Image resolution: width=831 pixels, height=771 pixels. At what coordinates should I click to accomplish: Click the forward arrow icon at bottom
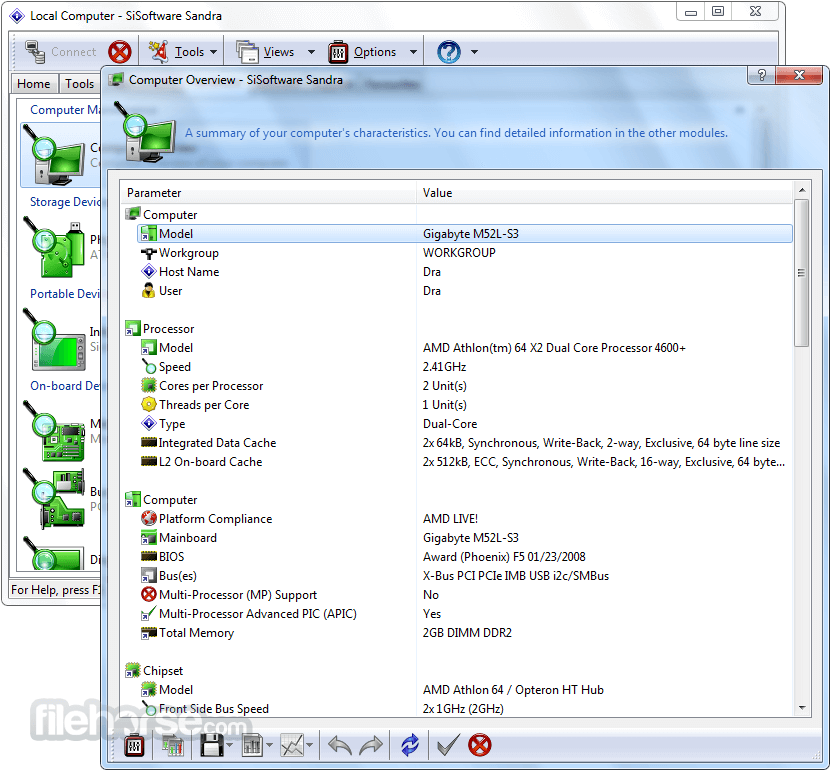coord(370,746)
